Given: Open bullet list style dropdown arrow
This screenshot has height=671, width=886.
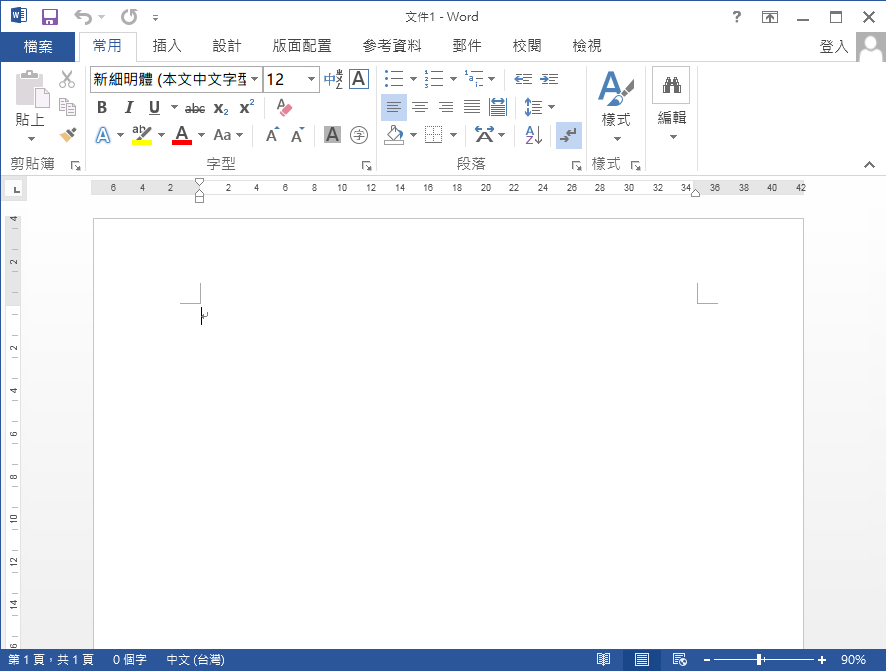Looking at the screenshot, I should (413, 79).
